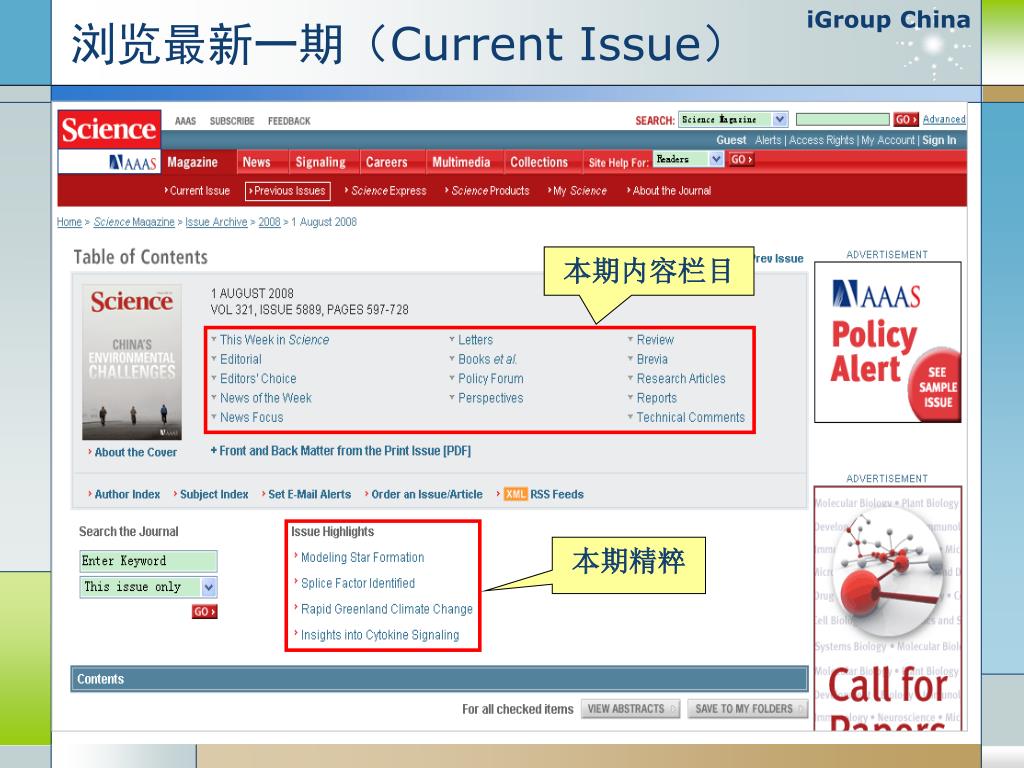Viewport: 1024px width, 768px height.
Task: Open the This issue only dropdown
Action: click(148, 587)
